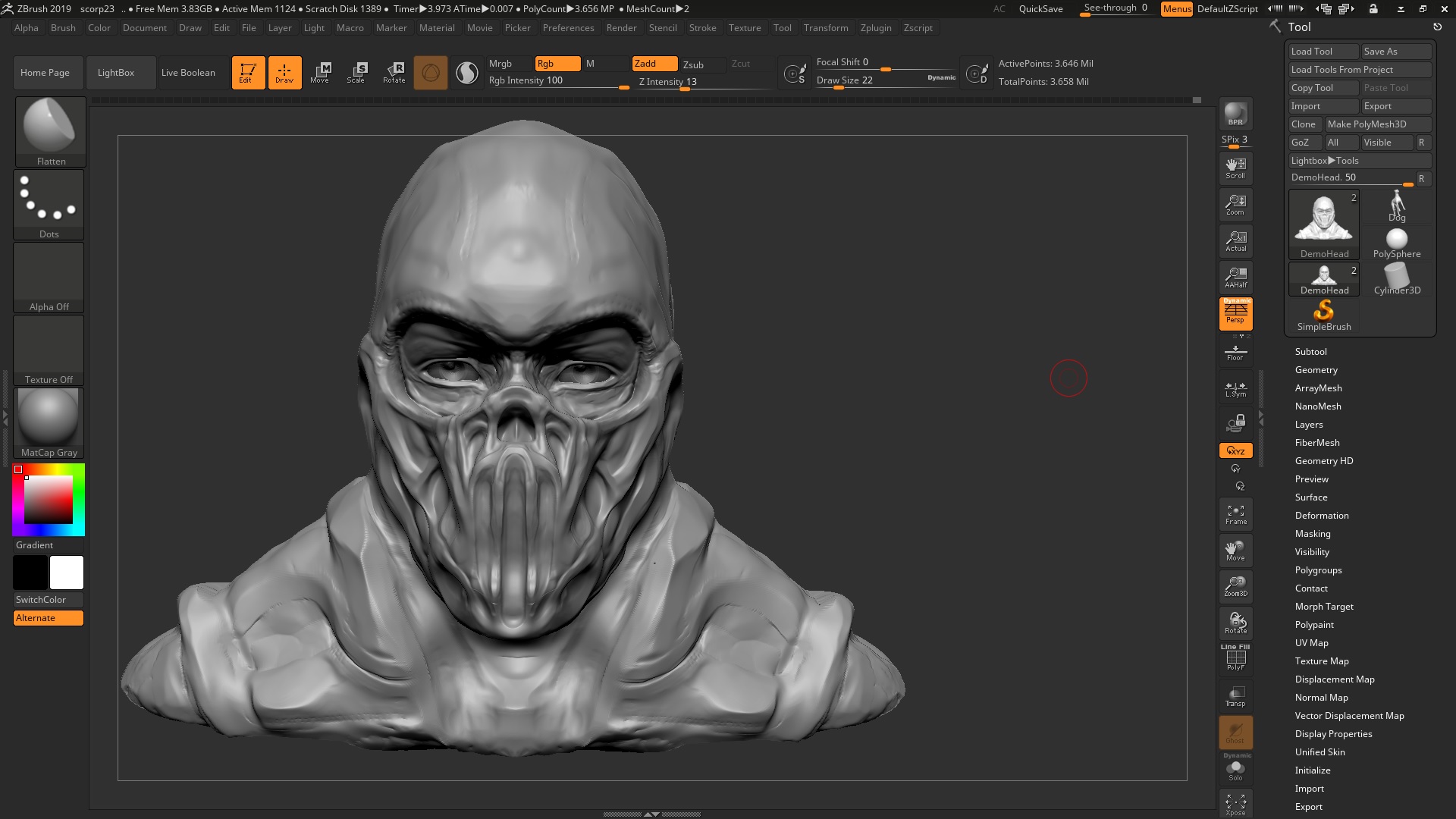1456x819 pixels.
Task: Toggle Persp perspective mode
Action: tap(1235, 313)
